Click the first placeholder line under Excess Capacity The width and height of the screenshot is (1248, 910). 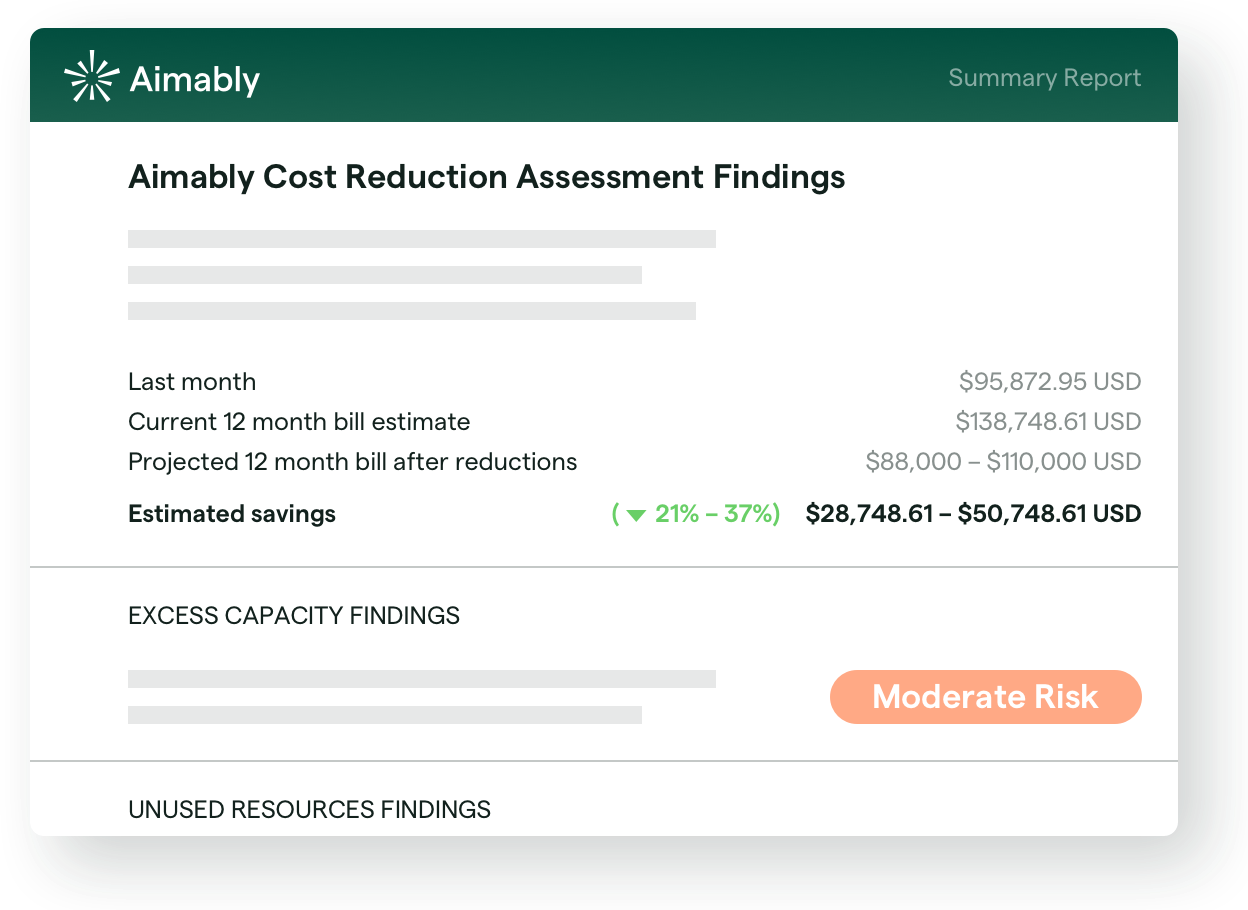tap(422, 679)
